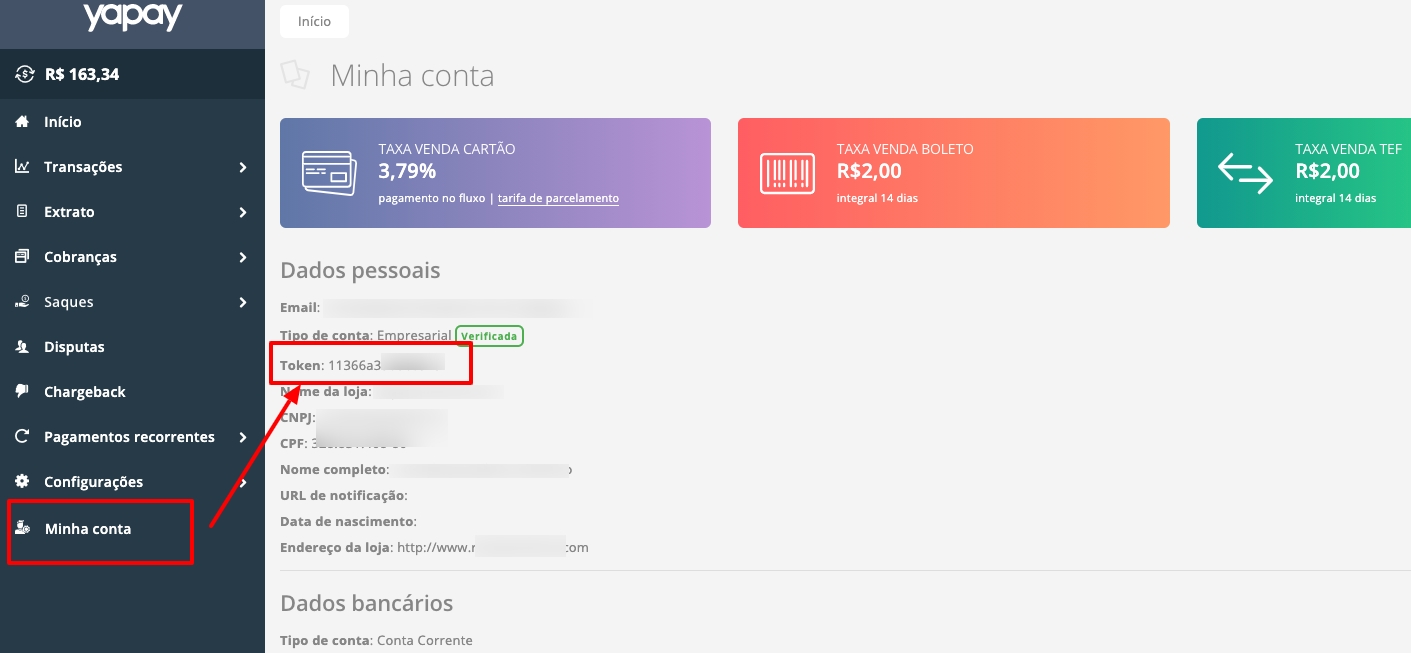This screenshot has height=653, width=1411.
Task: Expand the Transações submenu chevron
Action: (x=243, y=167)
